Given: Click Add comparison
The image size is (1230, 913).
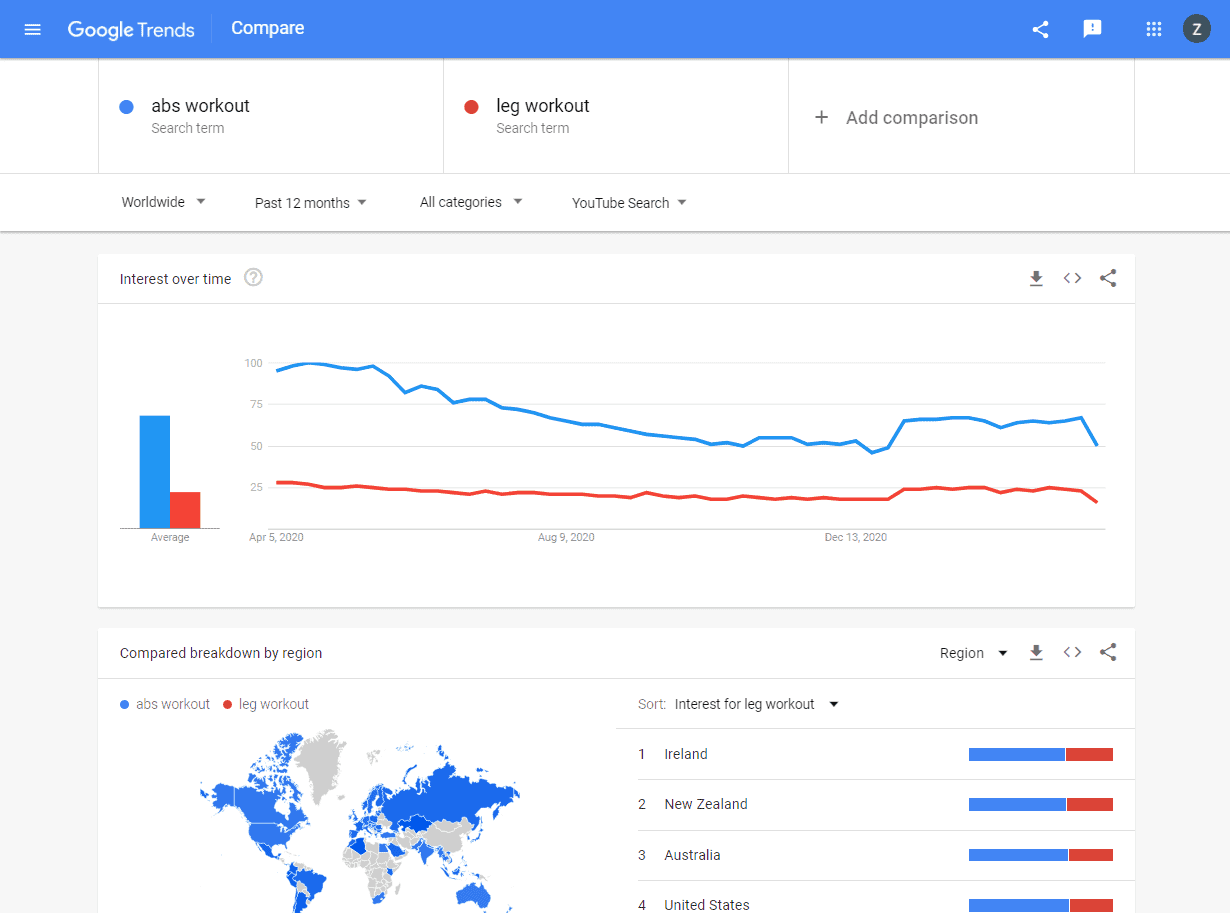Looking at the screenshot, I should click(x=911, y=117).
